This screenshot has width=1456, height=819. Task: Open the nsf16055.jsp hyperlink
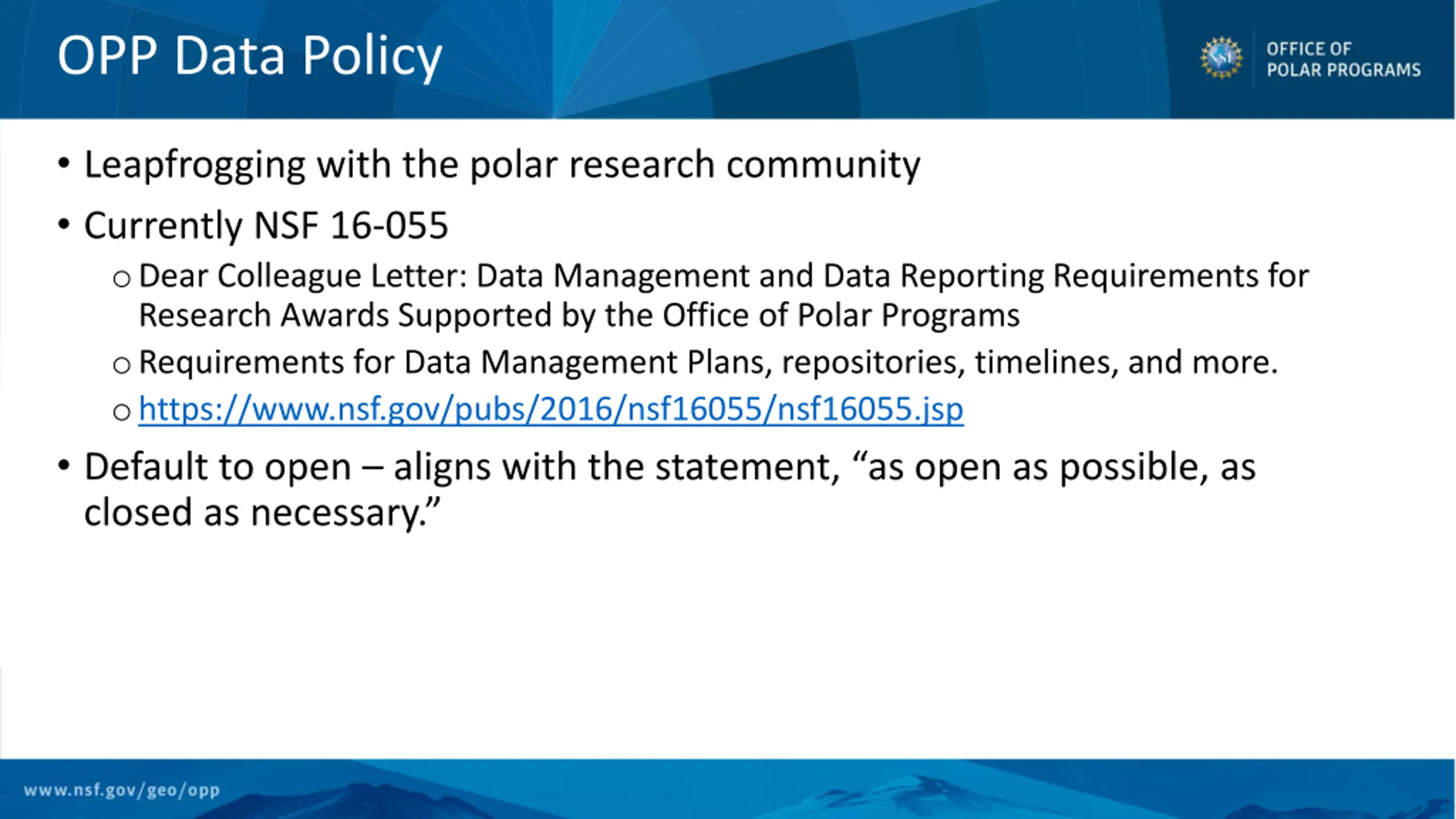pyautogui.click(x=551, y=409)
